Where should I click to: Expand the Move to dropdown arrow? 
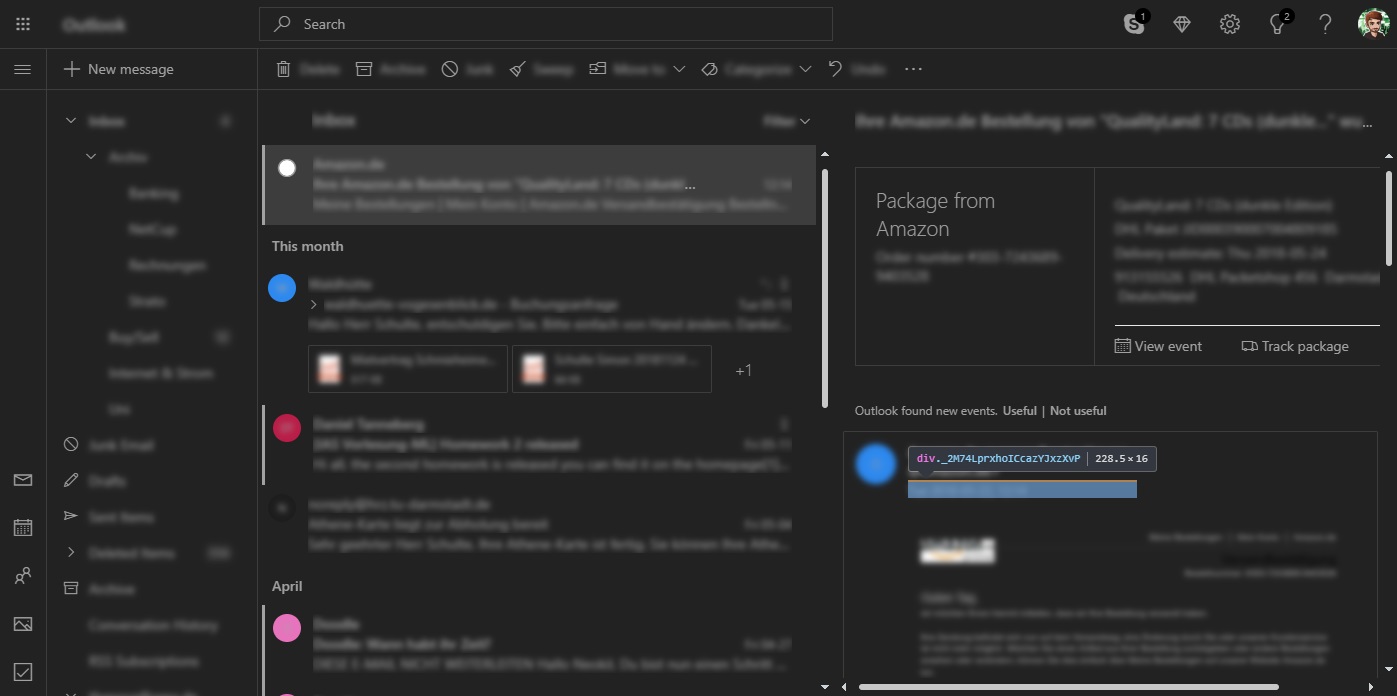[679, 68]
